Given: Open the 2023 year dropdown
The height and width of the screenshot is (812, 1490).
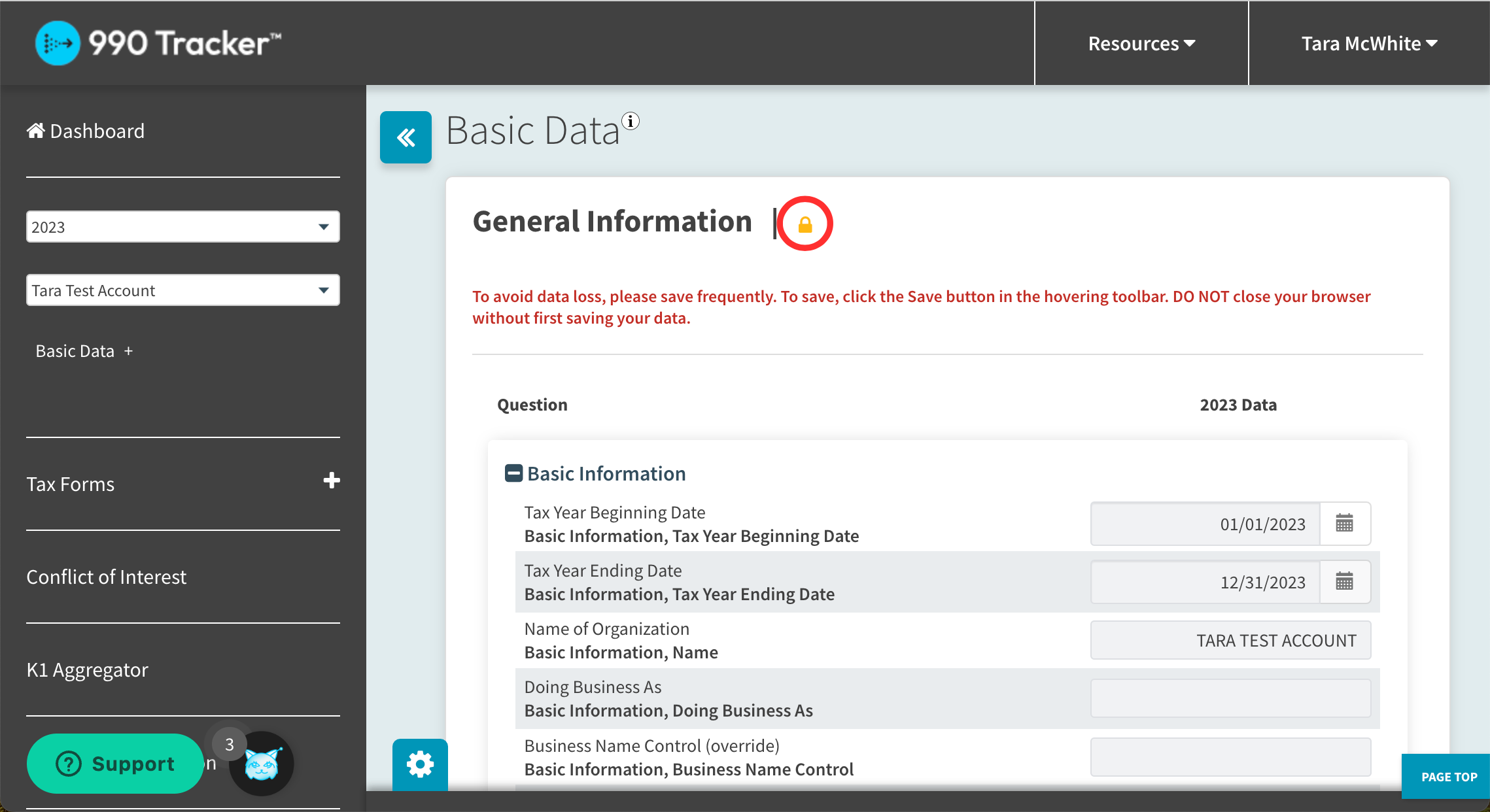Looking at the screenshot, I should click(182, 227).
